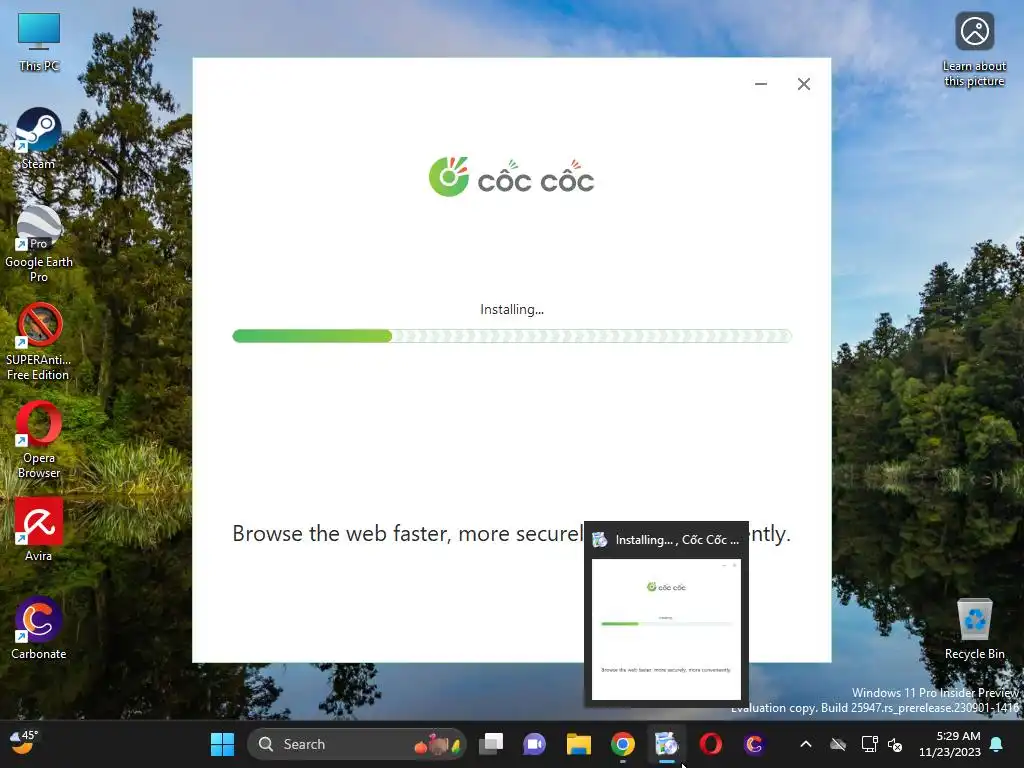
Task: Select the Avira desktop shortcut
Action: (39, 530)
